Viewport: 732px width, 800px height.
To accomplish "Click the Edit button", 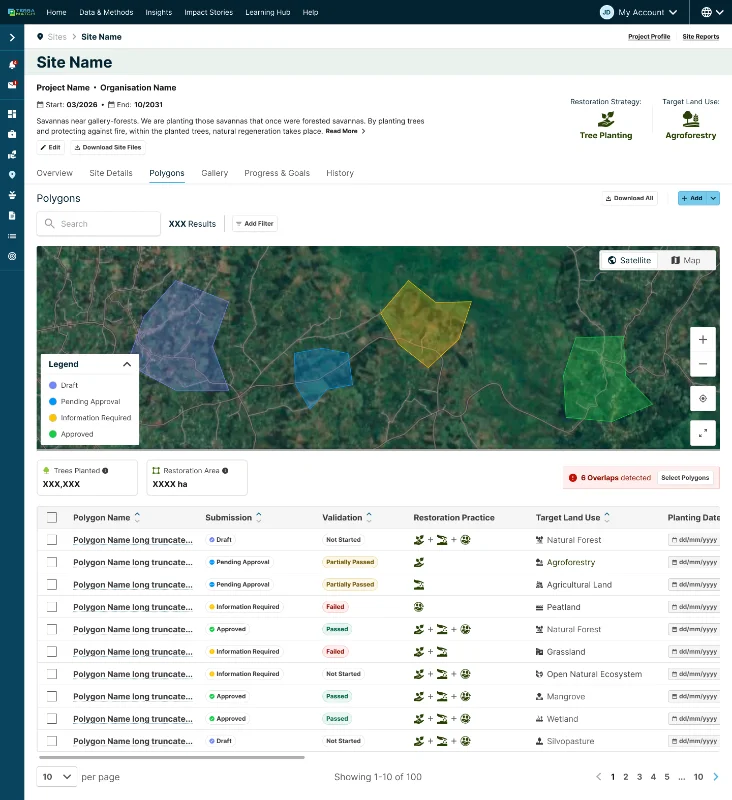I will (x=51, y=147).
